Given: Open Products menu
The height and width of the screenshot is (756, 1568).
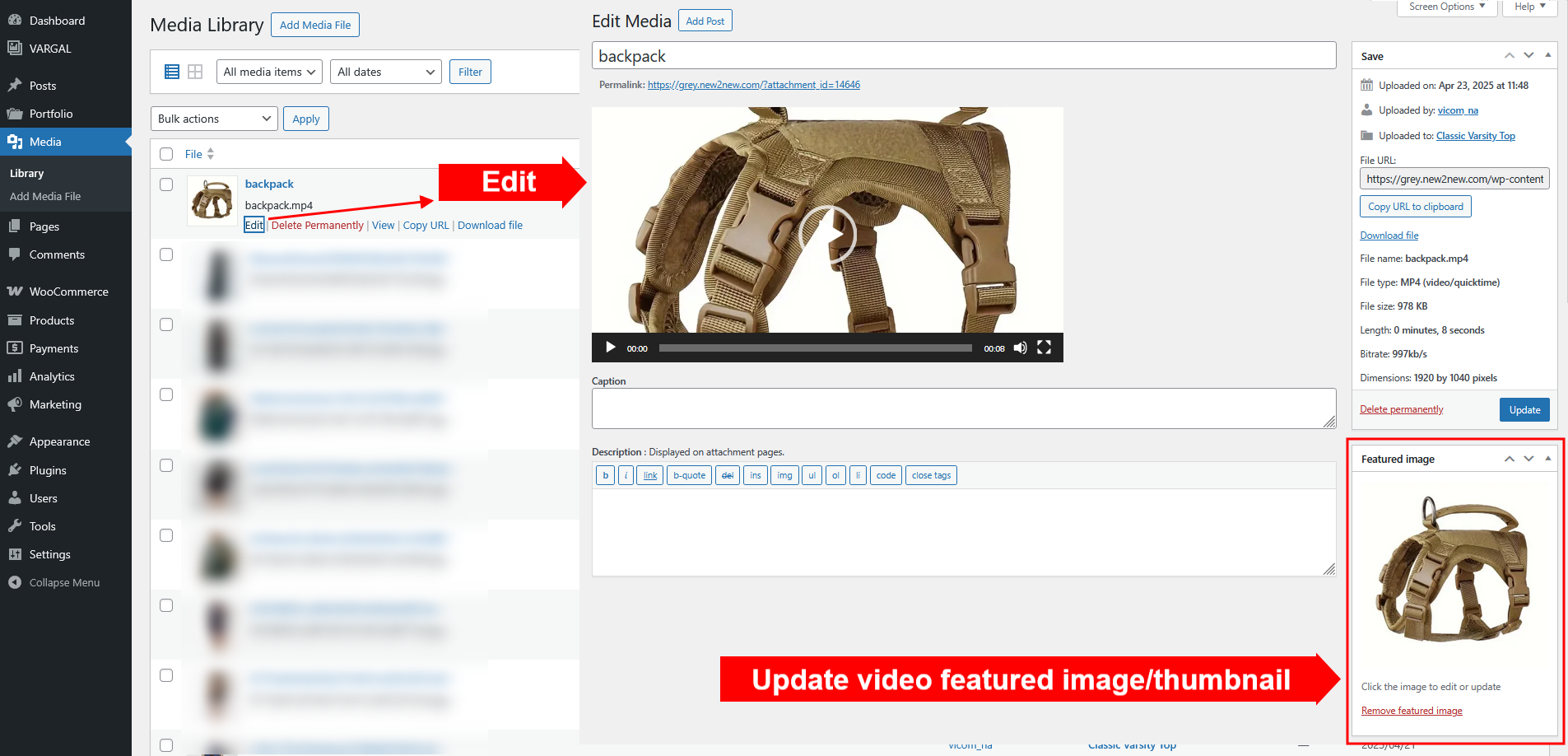Looking at the screenshot, I should (52, 320).
